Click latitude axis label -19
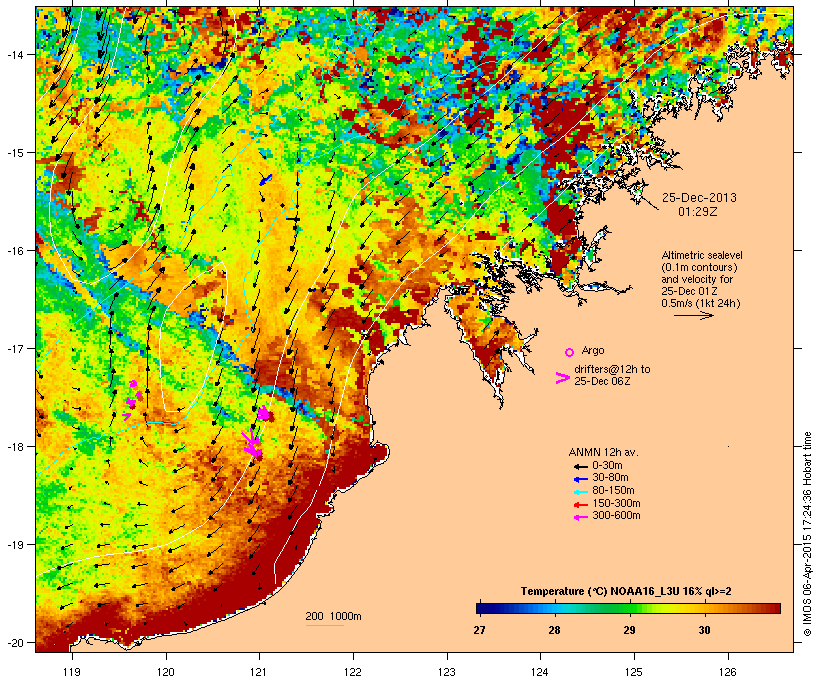 coord(14,545)
